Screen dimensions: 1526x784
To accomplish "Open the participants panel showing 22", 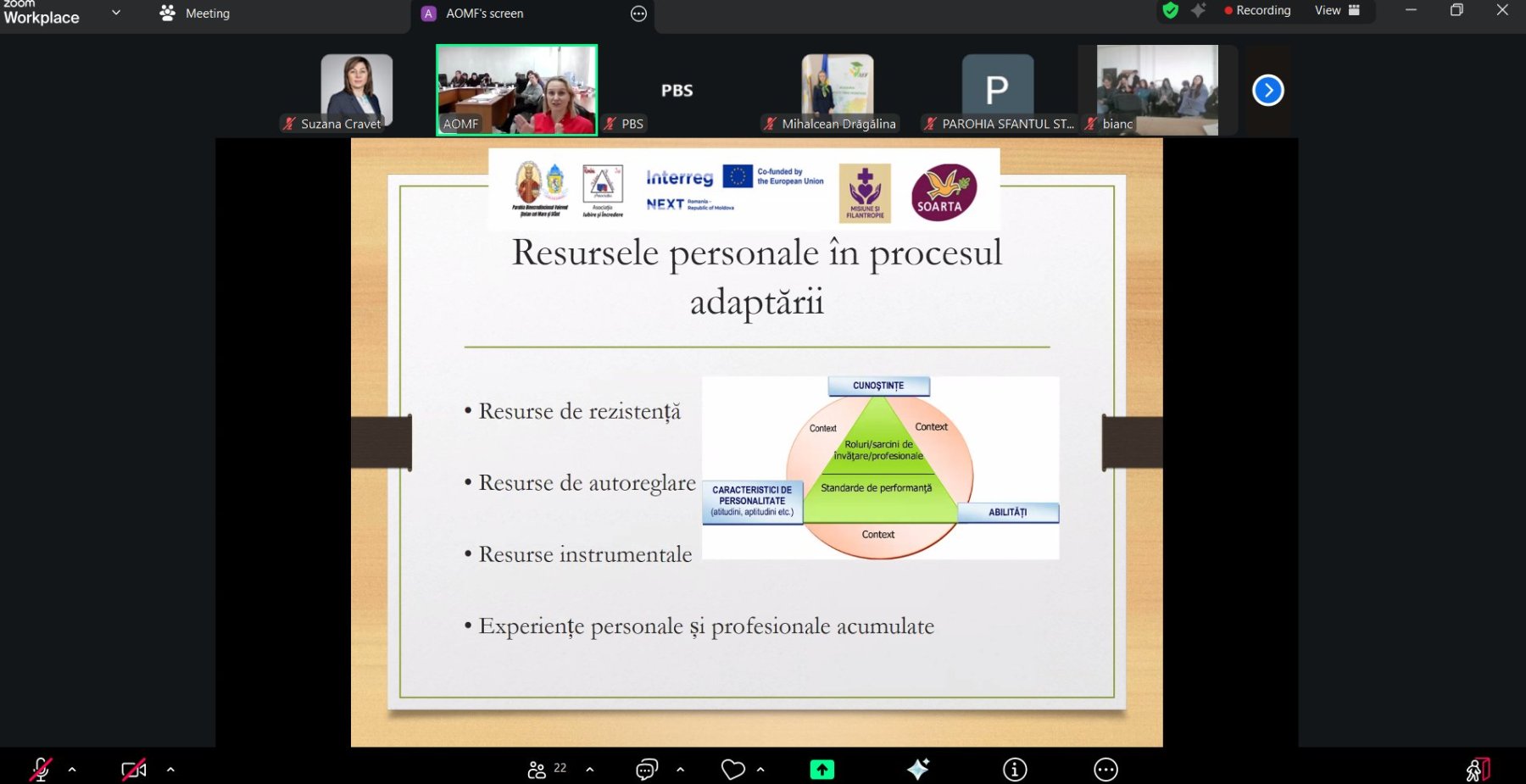I will (x=546, y=769).
